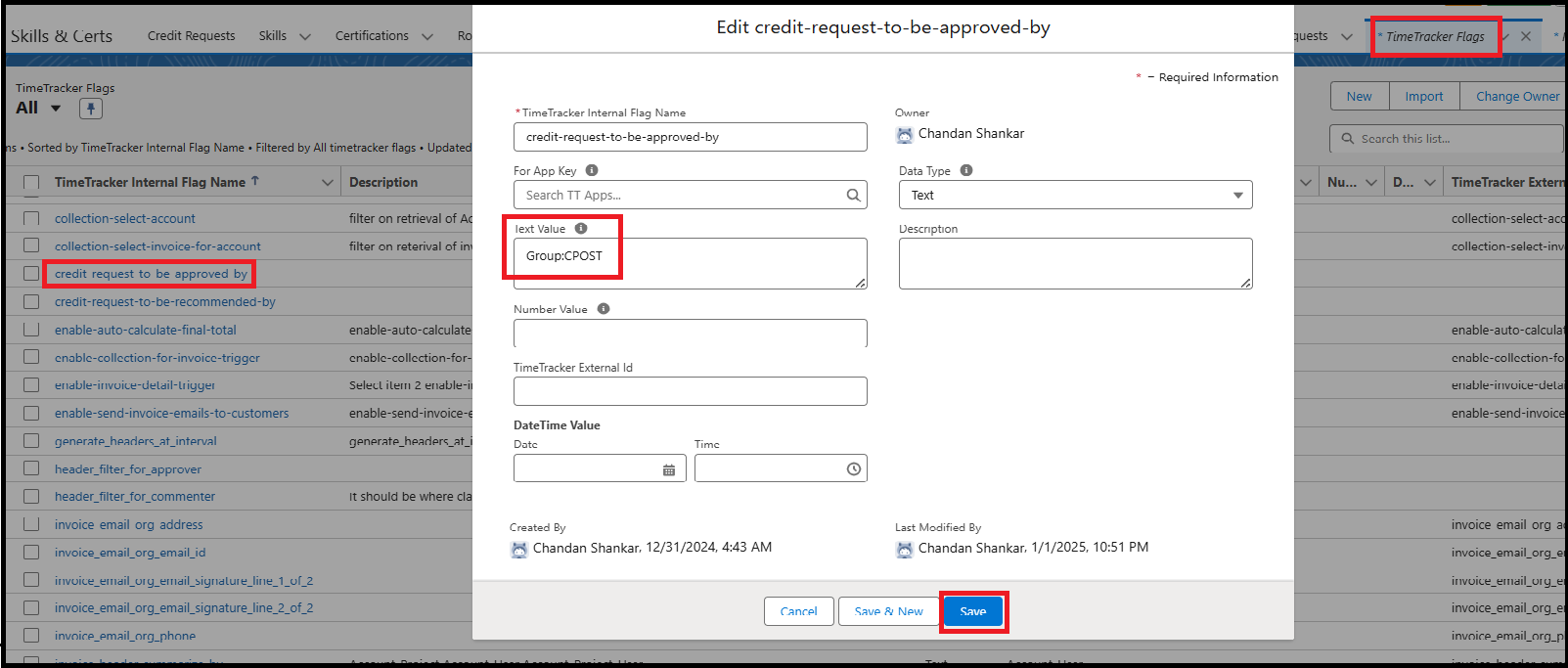Click the Data Type info icon
Viewport: 1568px width, 668px height.
[x=966, y=170]
